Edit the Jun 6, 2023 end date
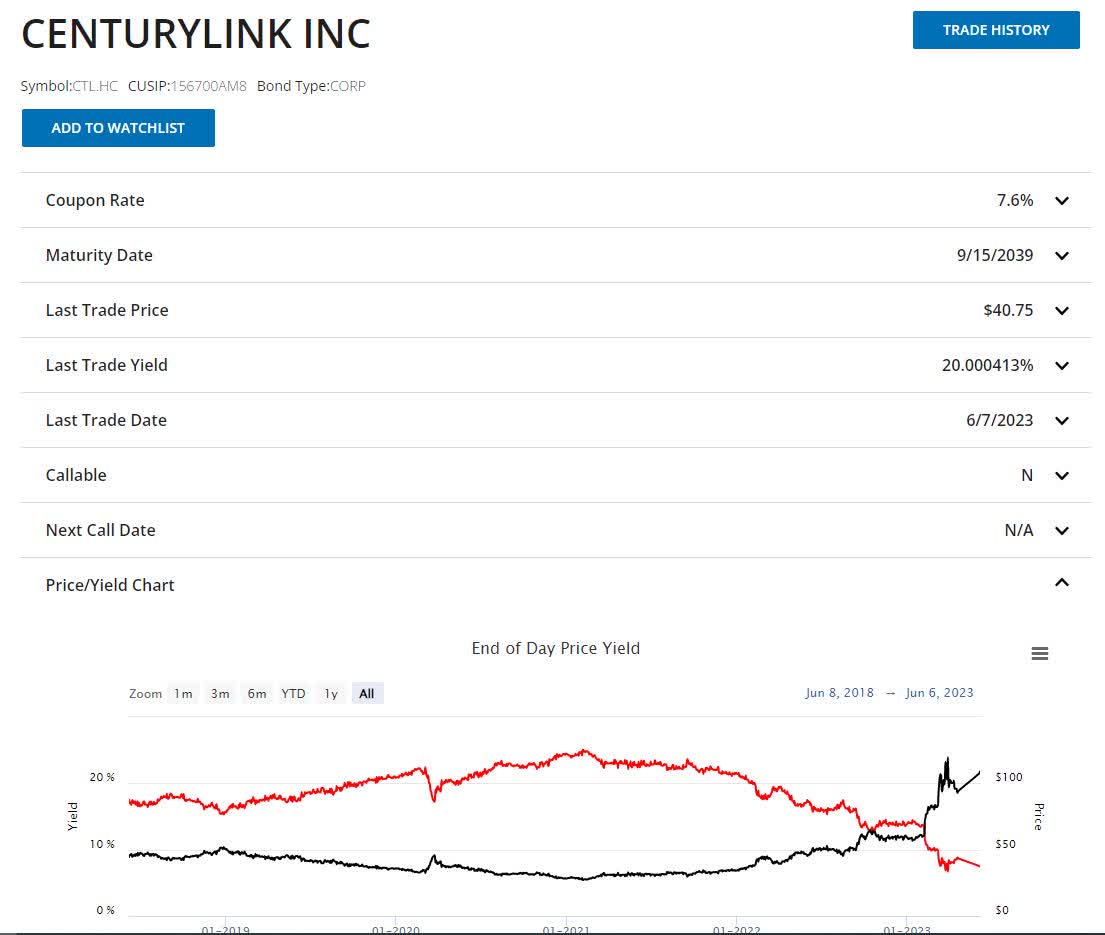Image resolution: width=1105 pixels, height=935 pixels. pyautogui.click(x=939, y=693)
